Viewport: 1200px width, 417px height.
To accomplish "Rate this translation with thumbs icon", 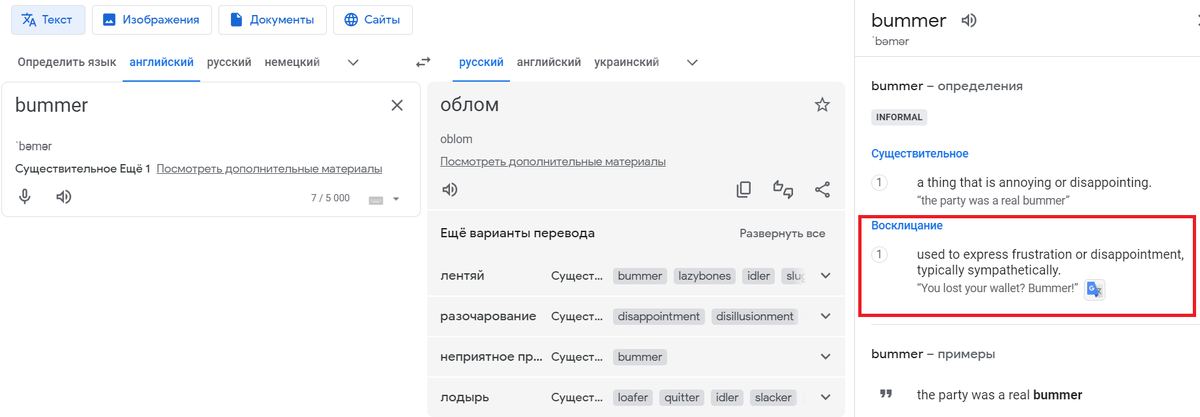I will [x=783, y=189].
